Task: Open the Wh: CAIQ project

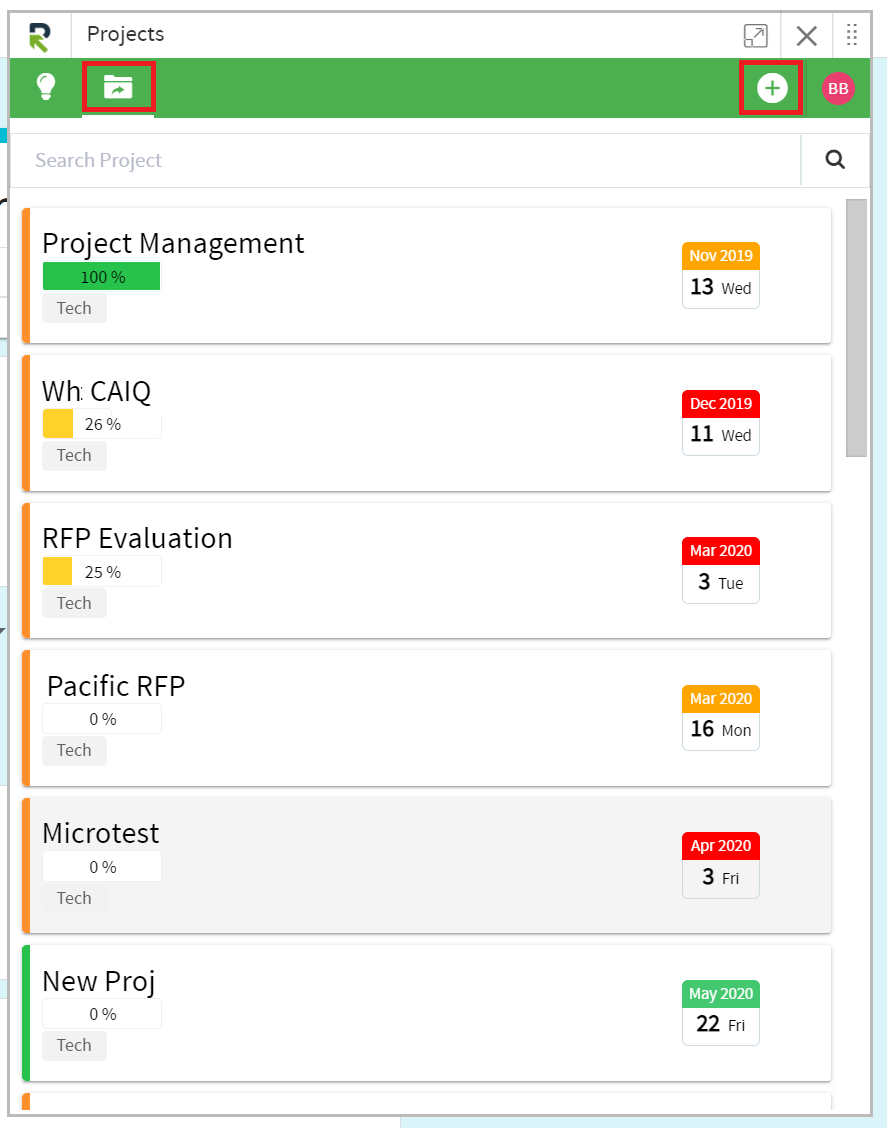Action: pos(96,391)
